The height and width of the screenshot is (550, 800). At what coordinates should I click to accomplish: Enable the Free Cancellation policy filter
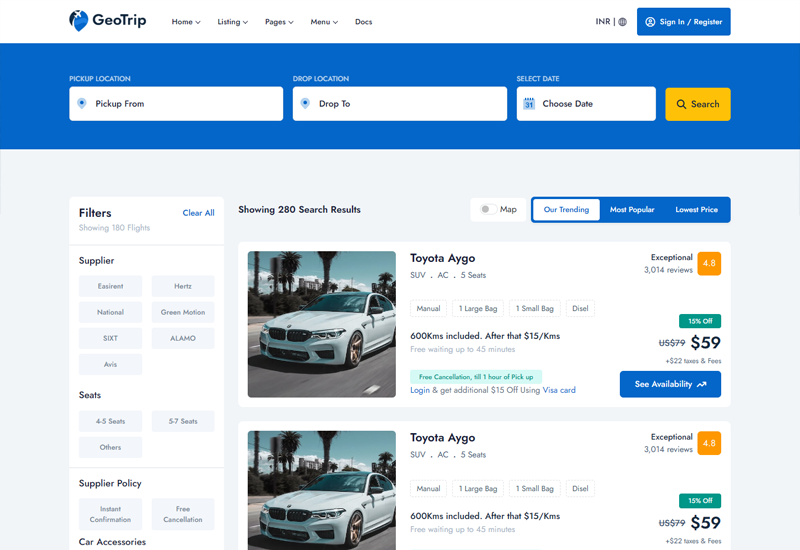coord(183,514)
